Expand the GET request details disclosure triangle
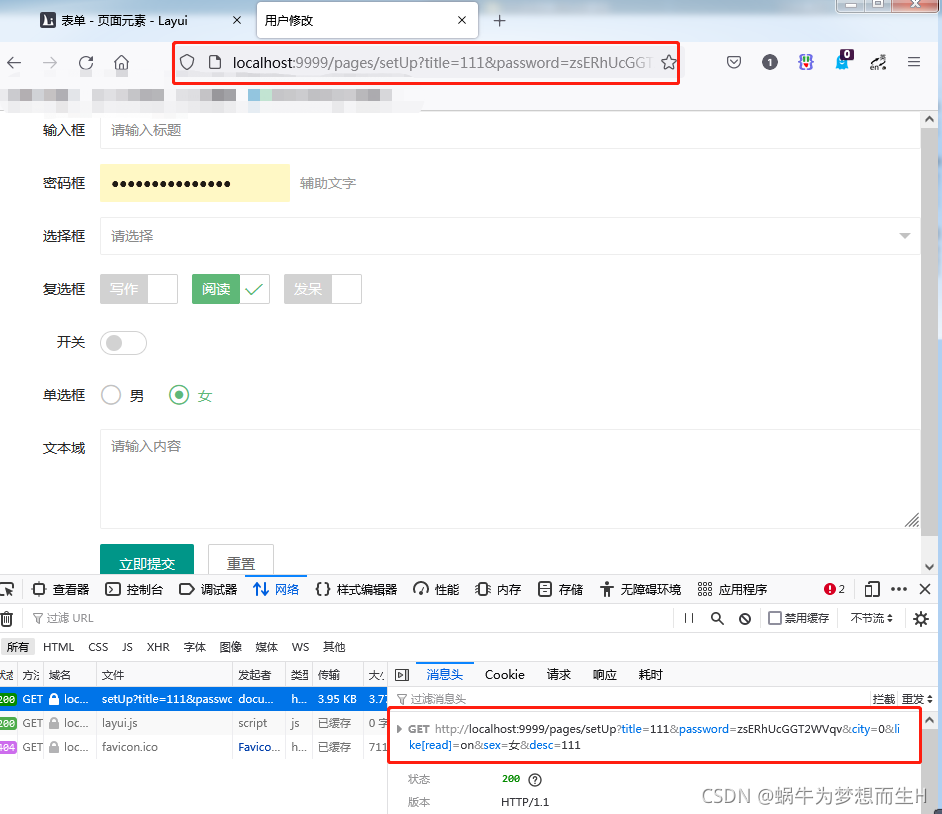 pyautogui.click(x=400, y=728)
